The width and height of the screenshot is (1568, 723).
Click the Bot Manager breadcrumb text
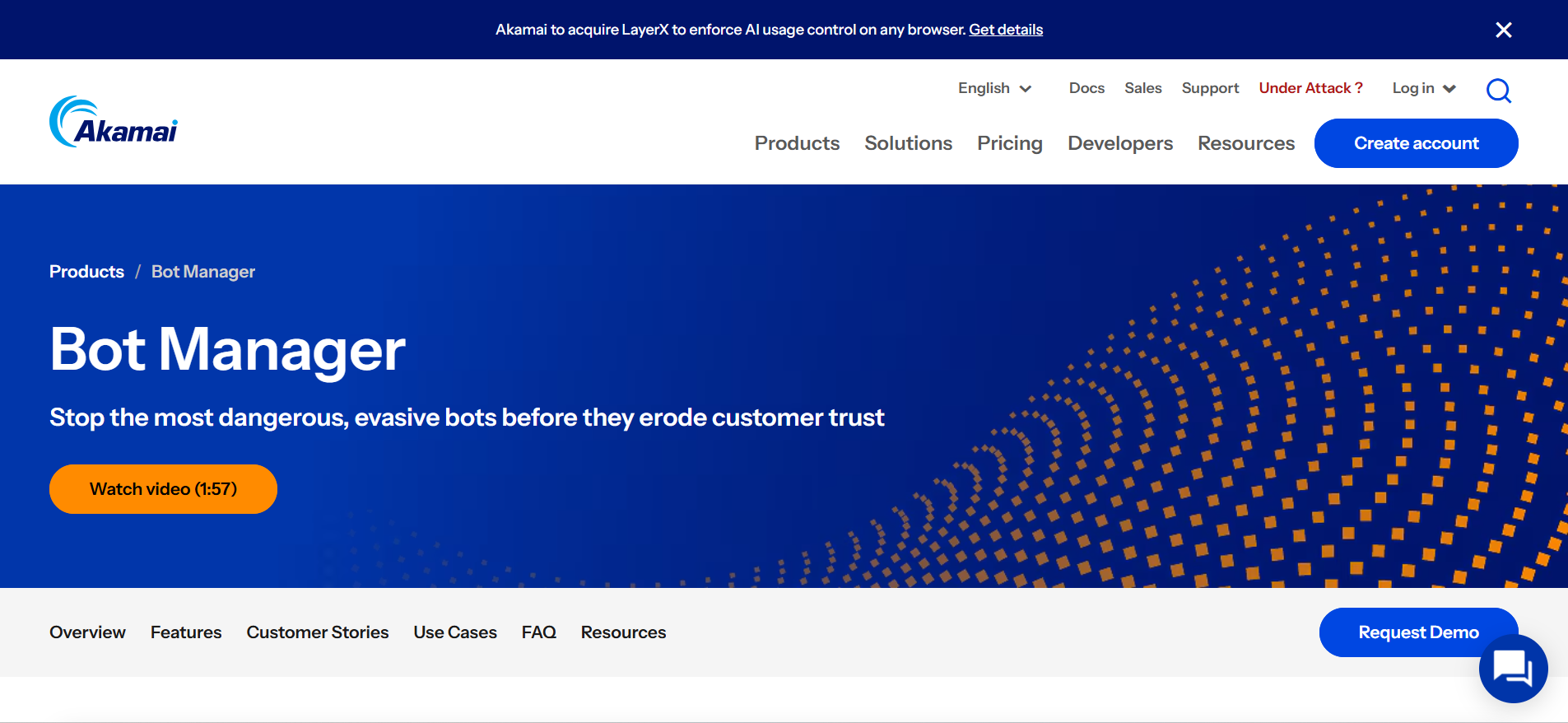point(203,272)
